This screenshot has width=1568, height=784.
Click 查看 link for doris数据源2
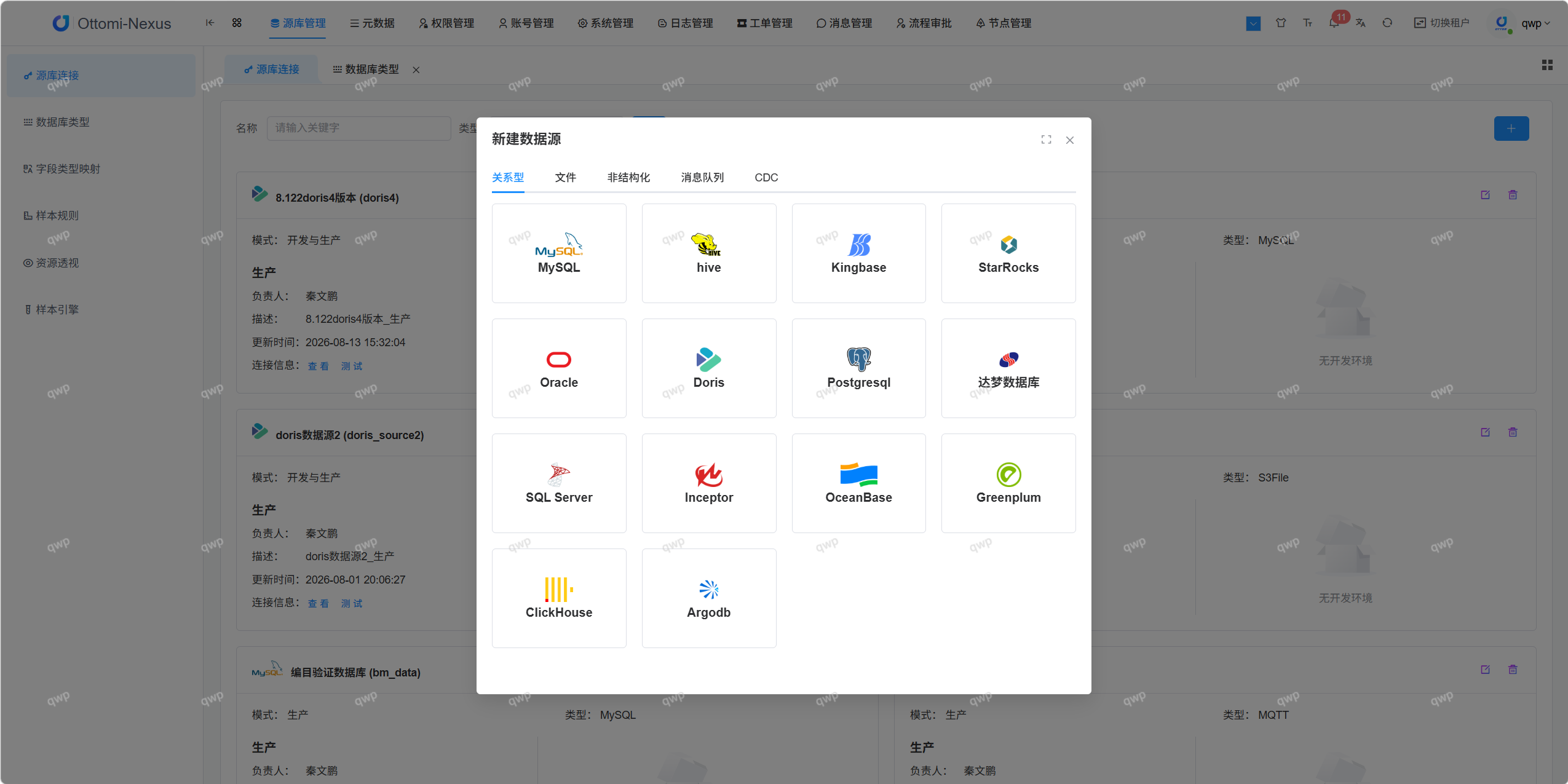pyautogui.click(x=318, y=604)
